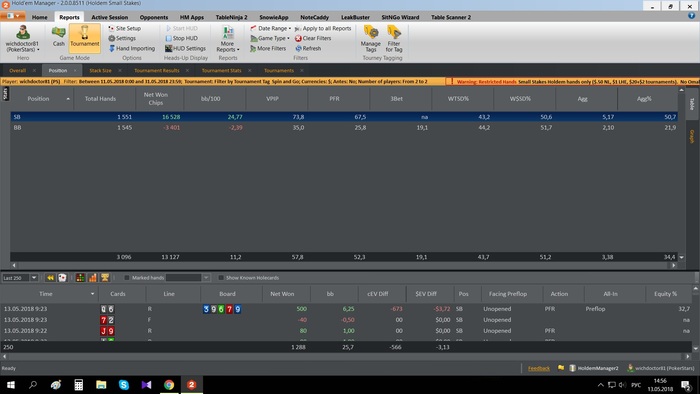Viewport: 700px width, 394px height.
Task: Click the orange bar chart icon
Action: point(92,278)
